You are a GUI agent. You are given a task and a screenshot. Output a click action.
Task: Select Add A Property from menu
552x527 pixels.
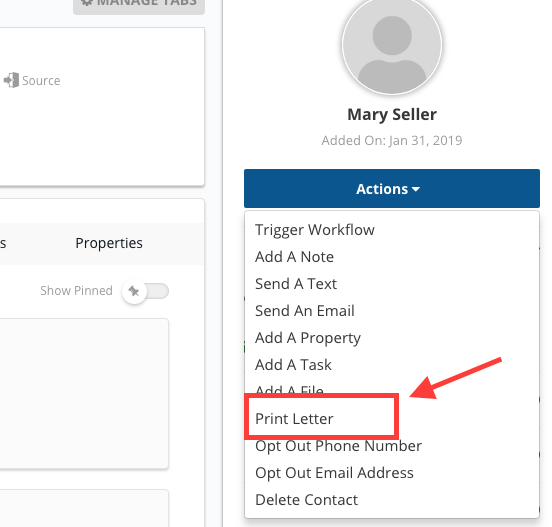(308, 338)
